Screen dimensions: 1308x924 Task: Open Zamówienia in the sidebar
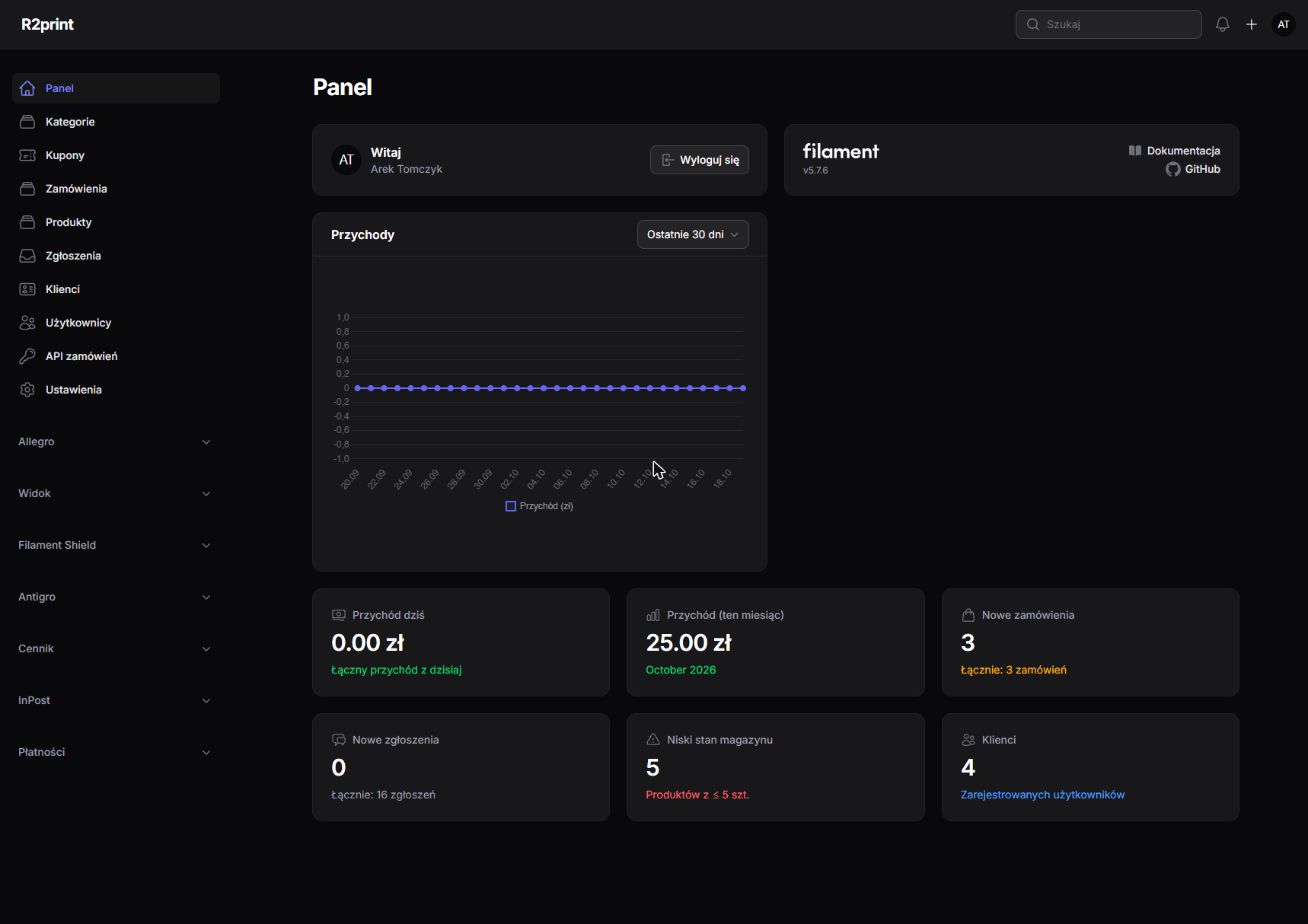(116, 189)
